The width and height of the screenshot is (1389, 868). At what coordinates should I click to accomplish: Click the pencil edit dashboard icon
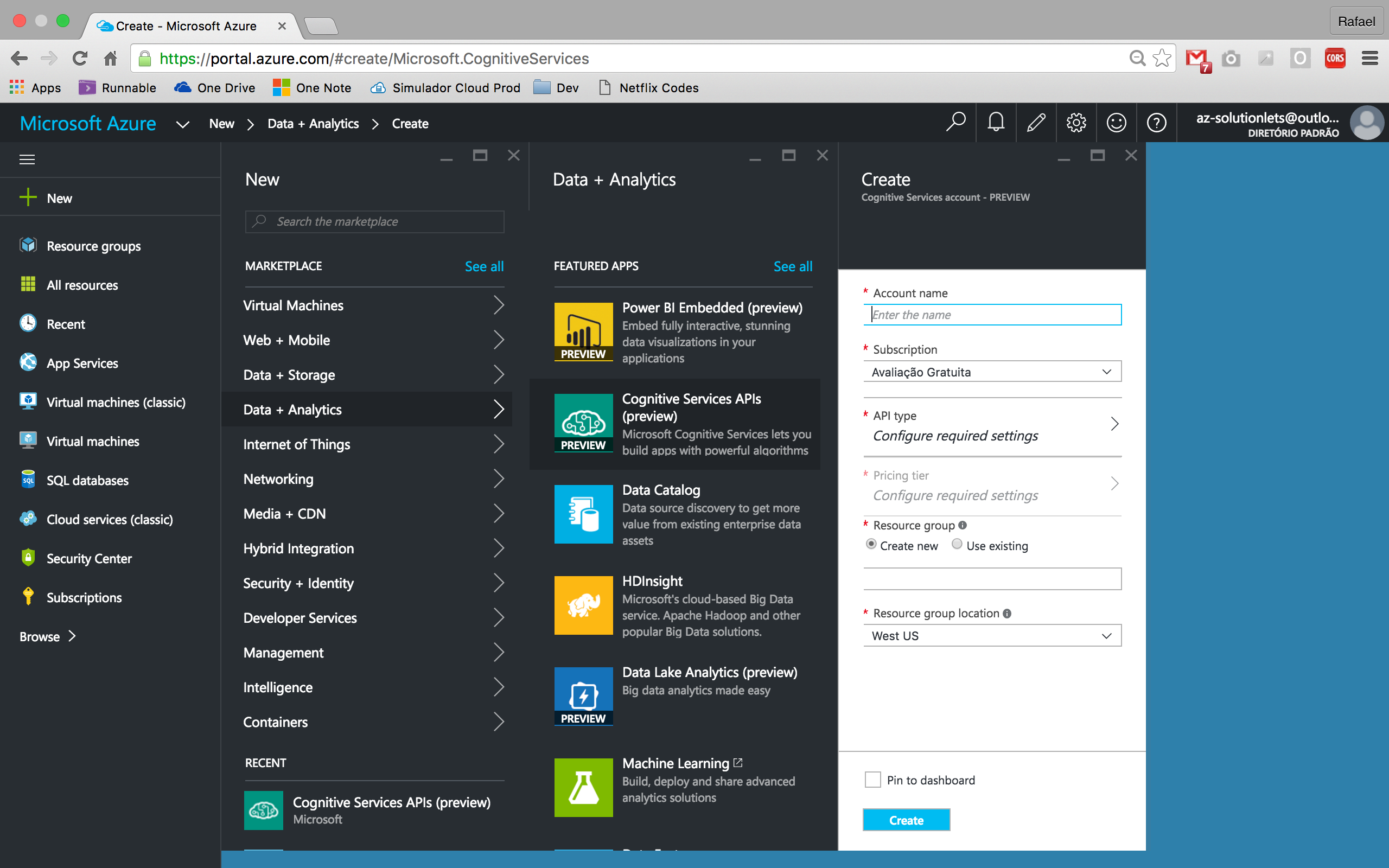[1036, 122]
